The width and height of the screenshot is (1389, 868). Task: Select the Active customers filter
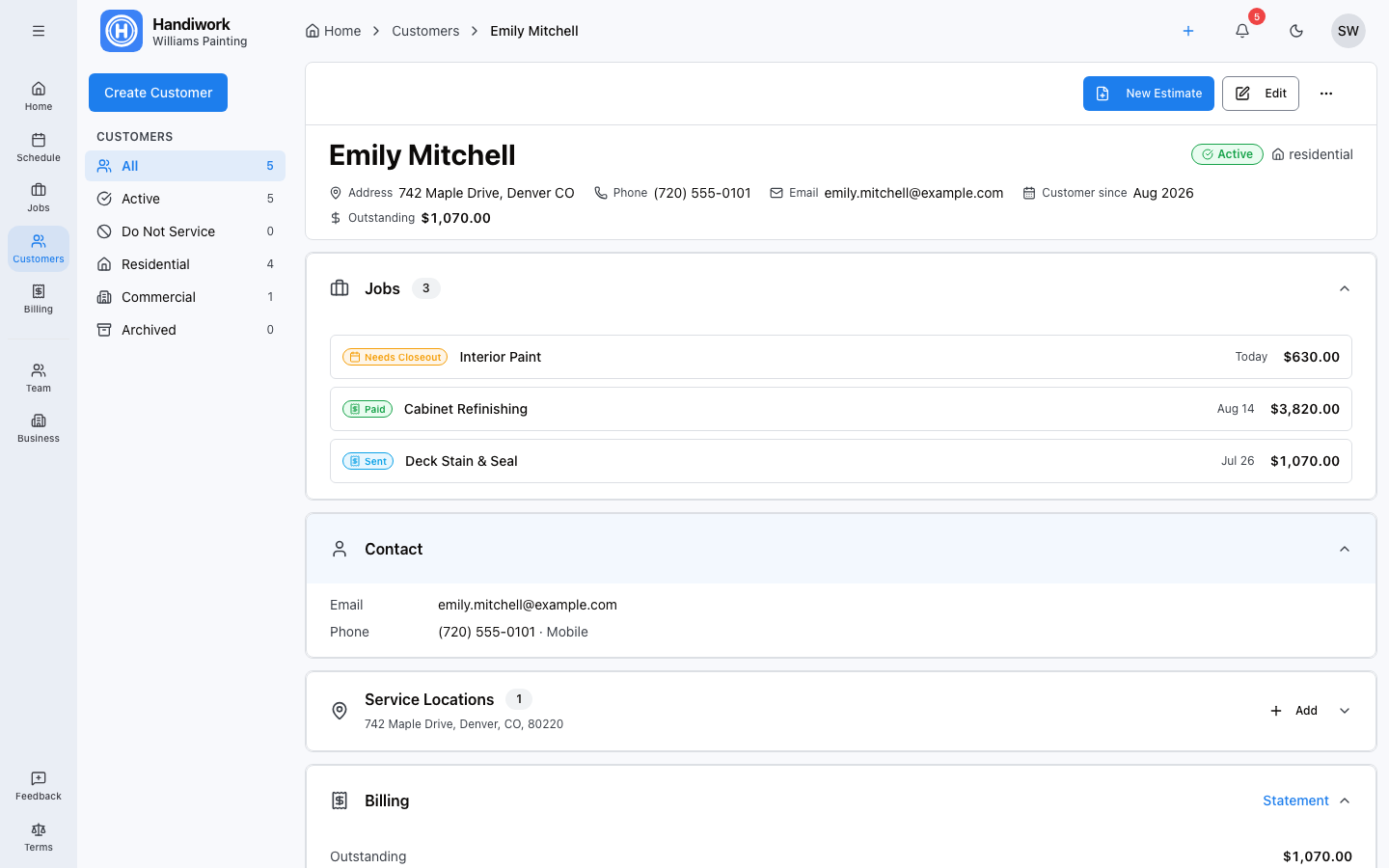185,199
